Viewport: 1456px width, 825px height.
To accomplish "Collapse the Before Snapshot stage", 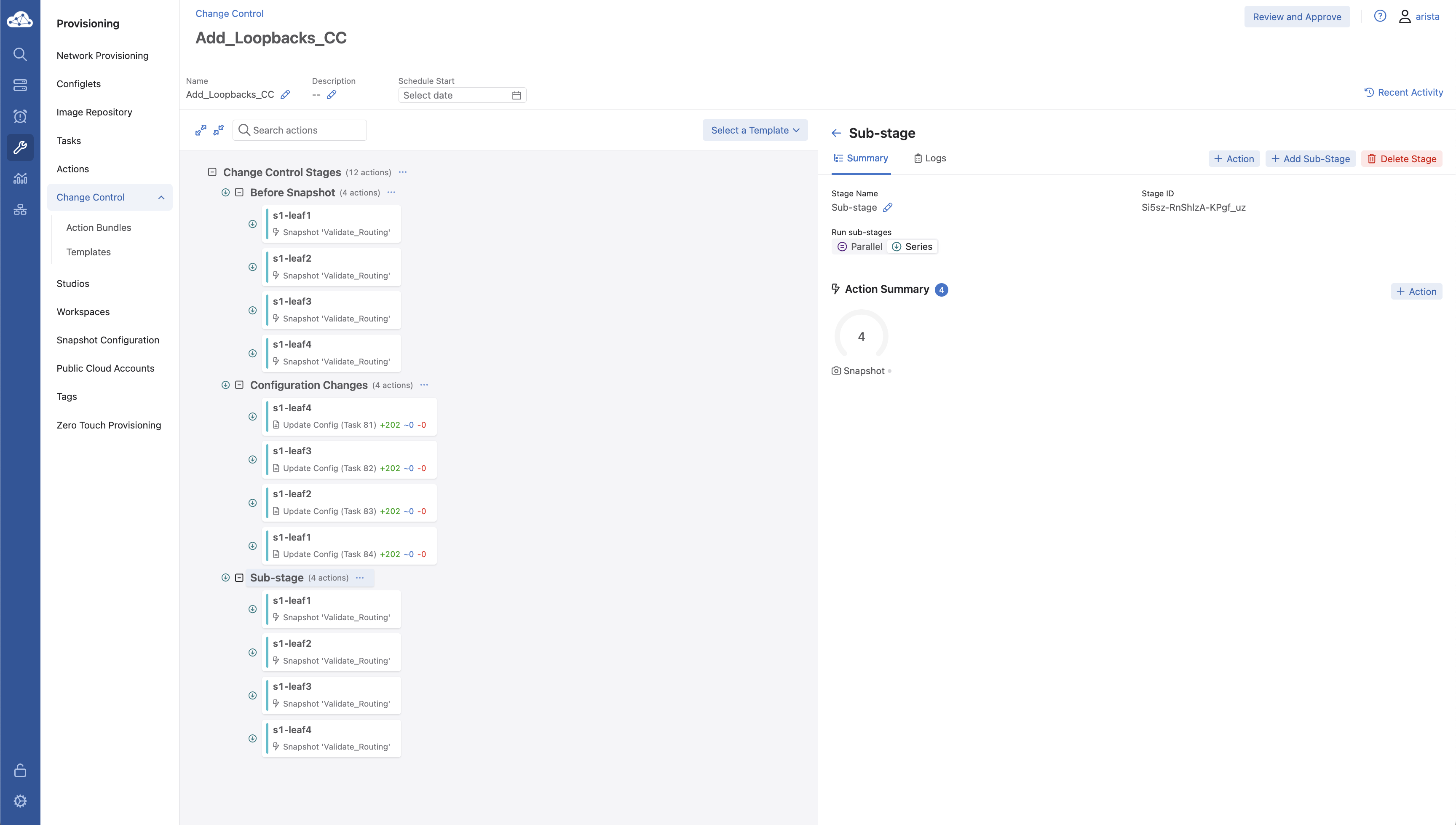I will pyautogui.click(x=239, y=193).
